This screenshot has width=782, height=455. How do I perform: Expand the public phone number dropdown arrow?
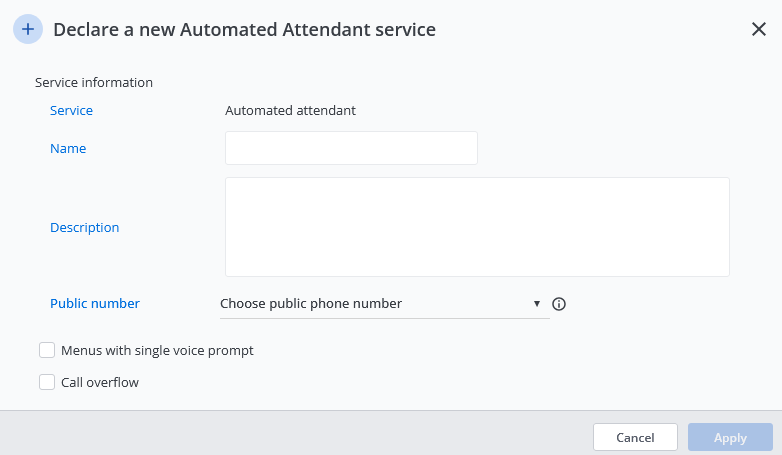tap(537, 303)
